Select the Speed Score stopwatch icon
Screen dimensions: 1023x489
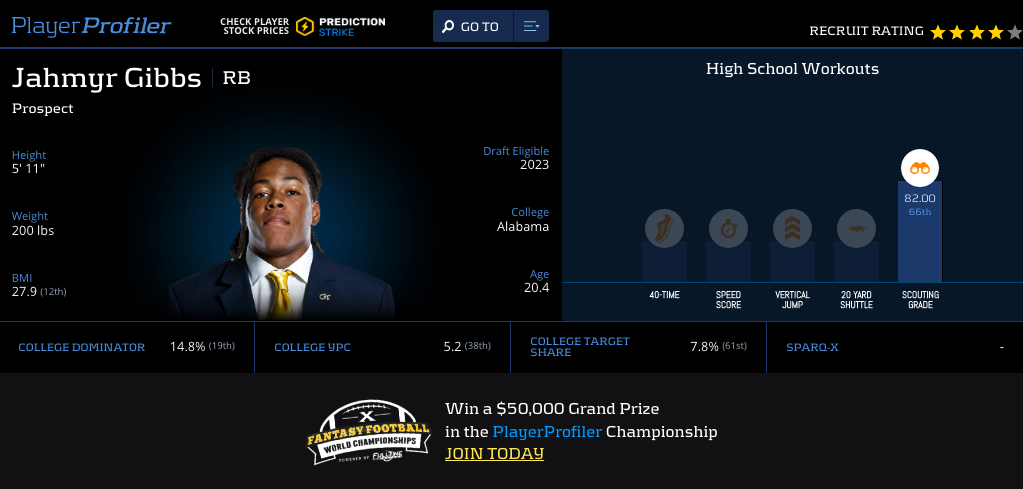click(x=728, y=229)
